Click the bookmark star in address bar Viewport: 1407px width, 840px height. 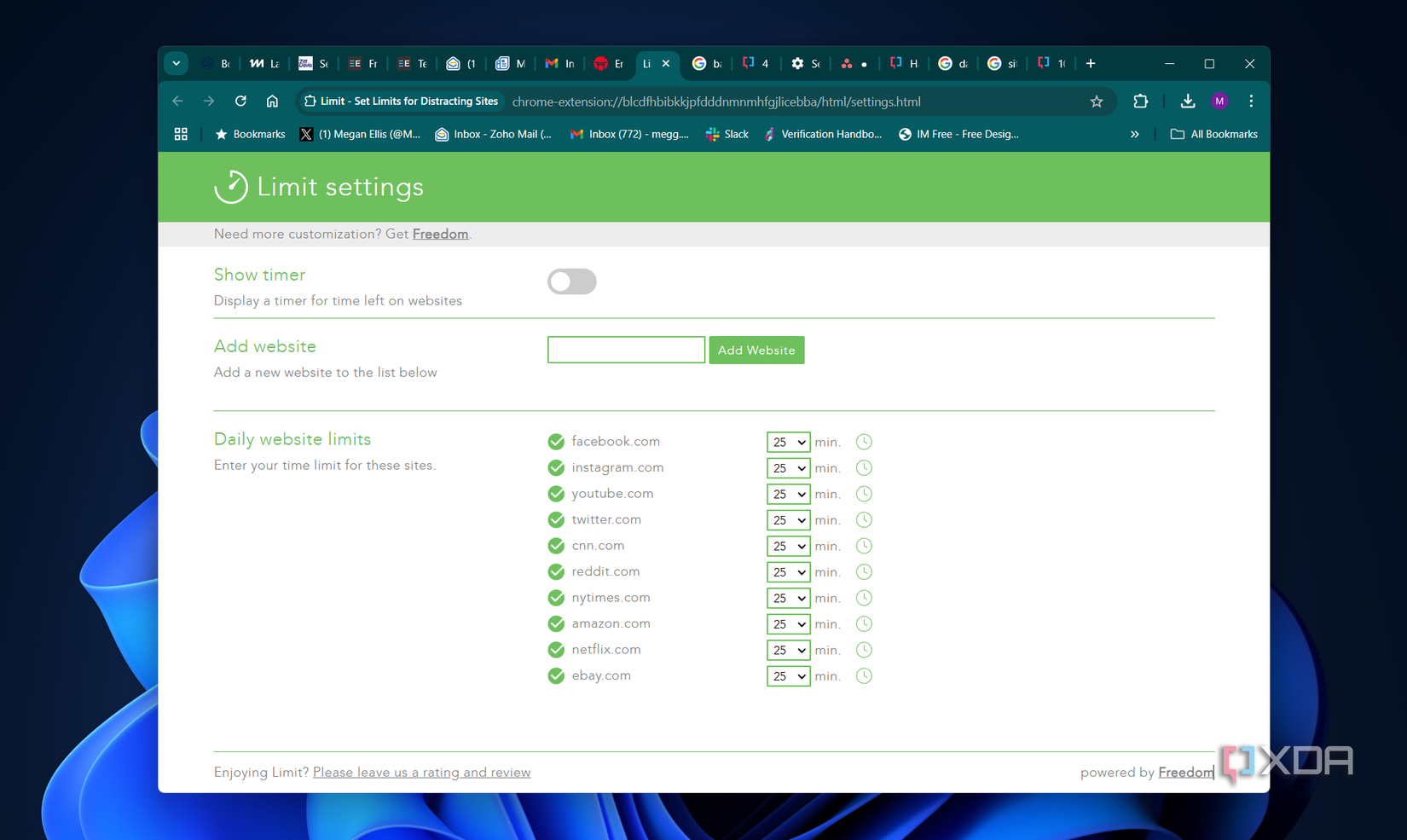1097,101
